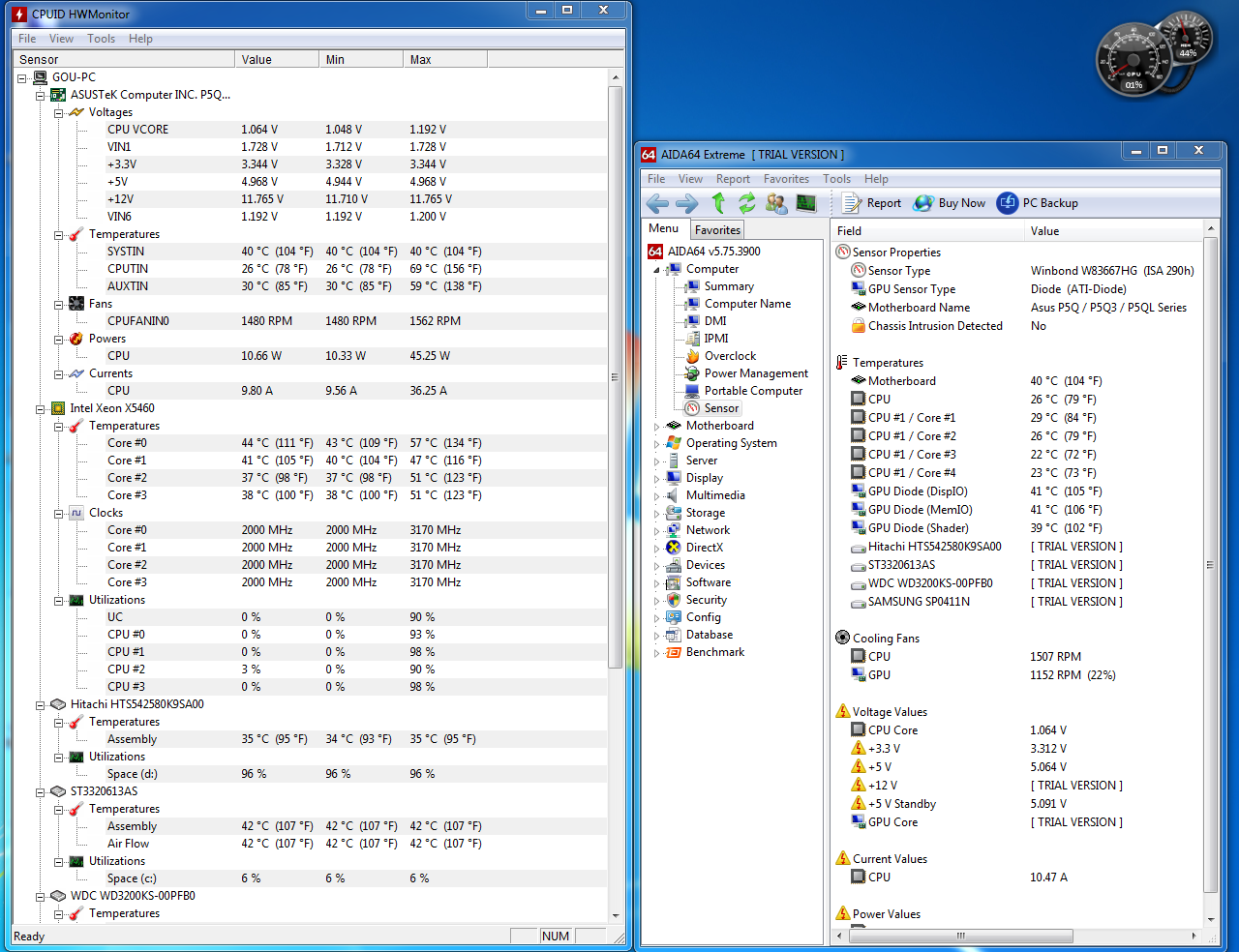Select Summary in the AIDA64 tree
The width and height of the screenshot is (1239, 952).
coord(729,286)
